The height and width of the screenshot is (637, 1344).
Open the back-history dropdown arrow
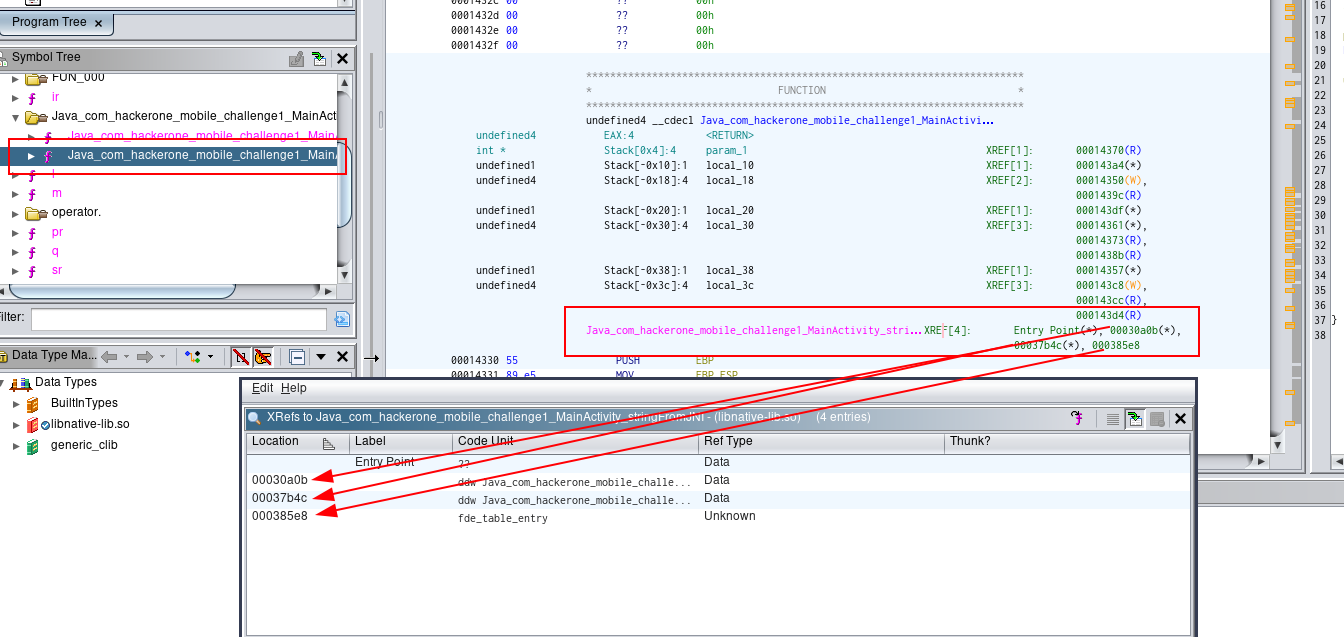point(126,357)
